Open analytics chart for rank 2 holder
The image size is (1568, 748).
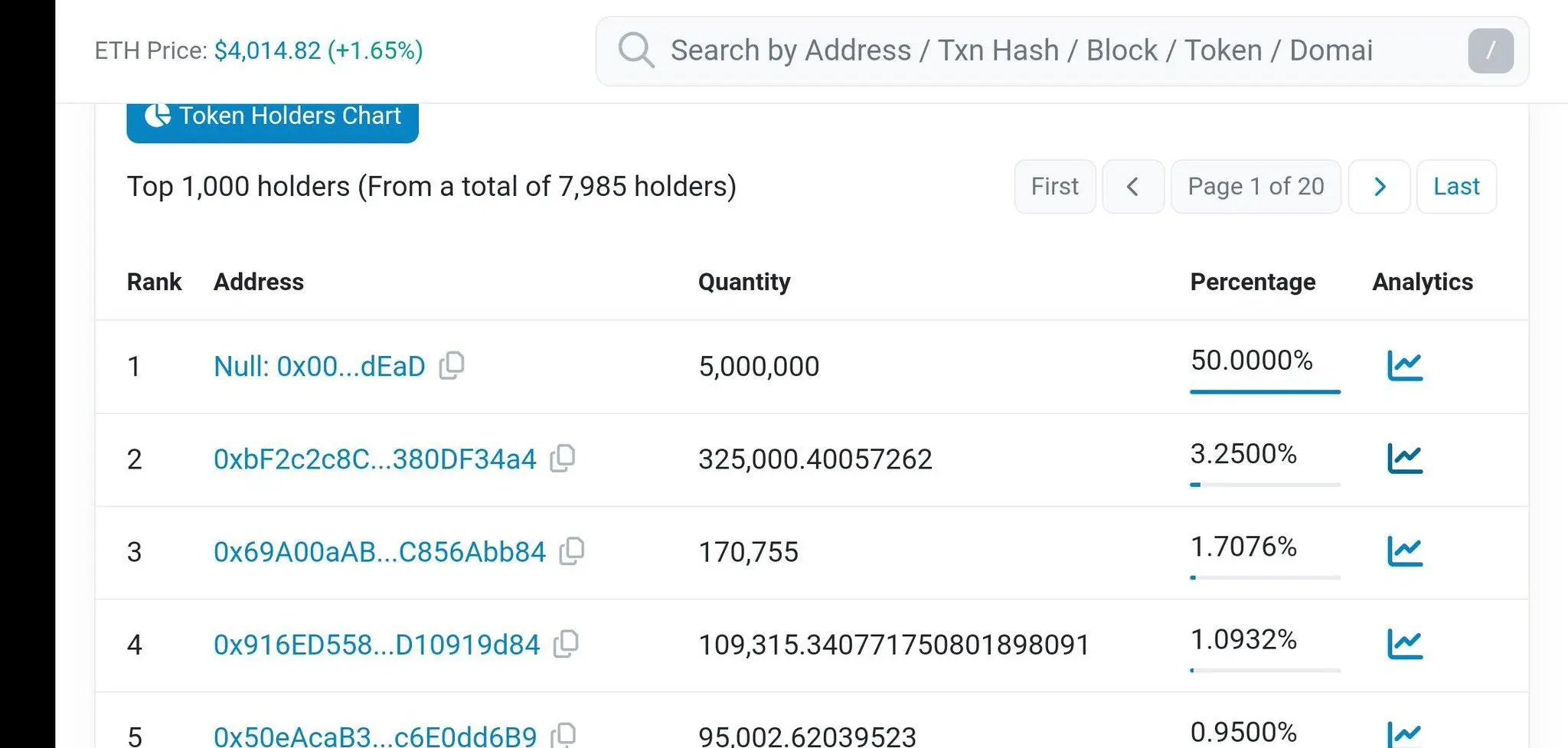[x=1404, y=458]
